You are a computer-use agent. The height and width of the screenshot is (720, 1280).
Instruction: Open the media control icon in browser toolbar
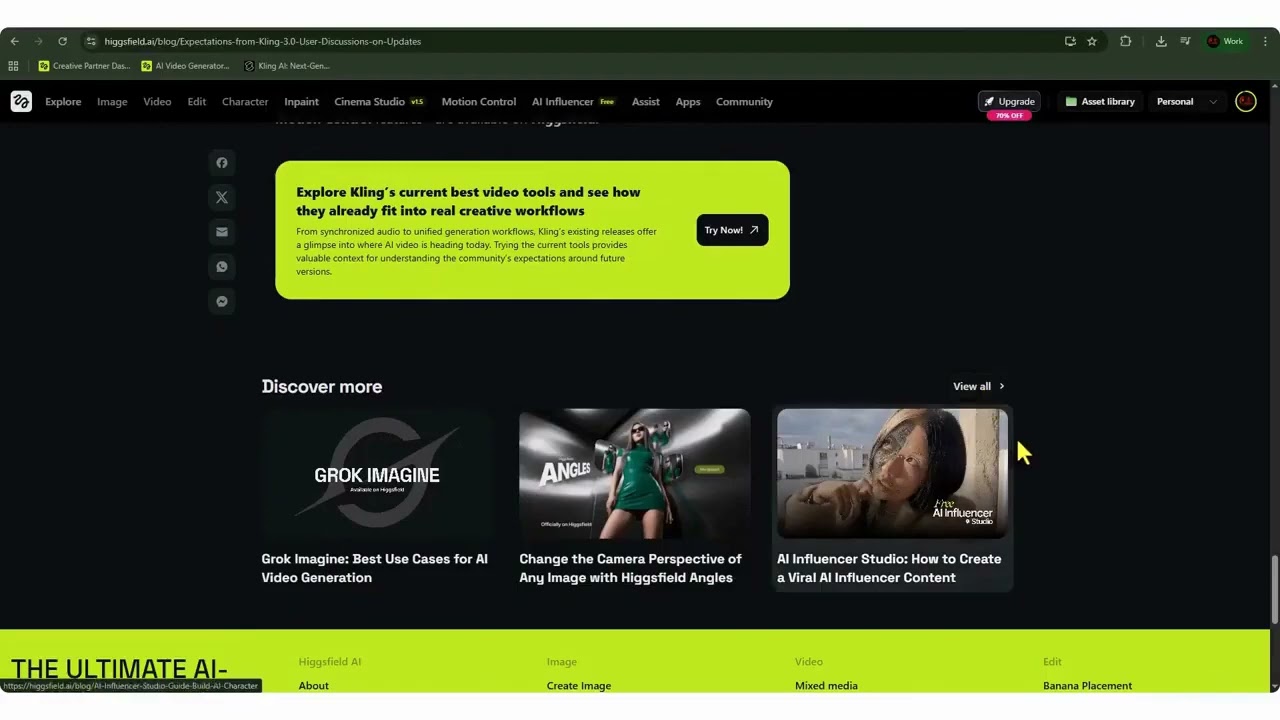pos(1185,41)
